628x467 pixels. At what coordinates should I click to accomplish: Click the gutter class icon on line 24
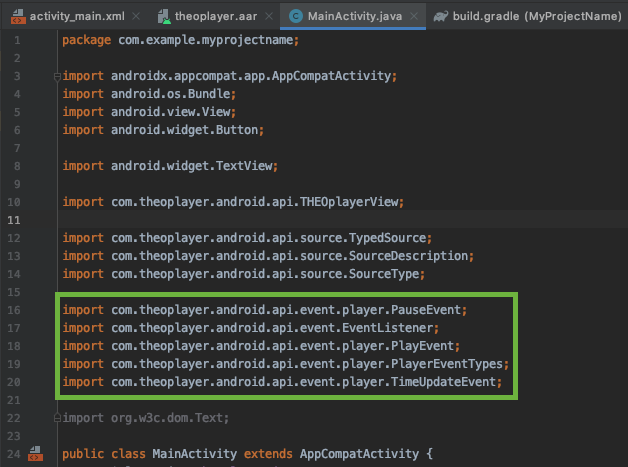coord(35,454)
